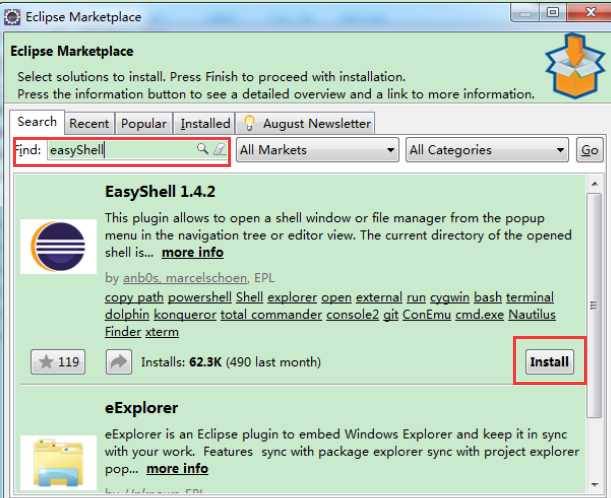The width and height of the screenshot is (611, 498).
Task: Open EasyShell more info link
Action: [x=193, y=253]
